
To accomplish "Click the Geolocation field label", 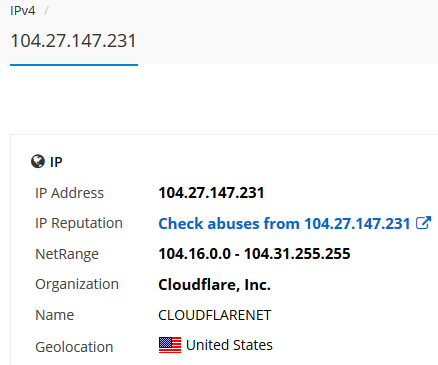I will (74, 347).
